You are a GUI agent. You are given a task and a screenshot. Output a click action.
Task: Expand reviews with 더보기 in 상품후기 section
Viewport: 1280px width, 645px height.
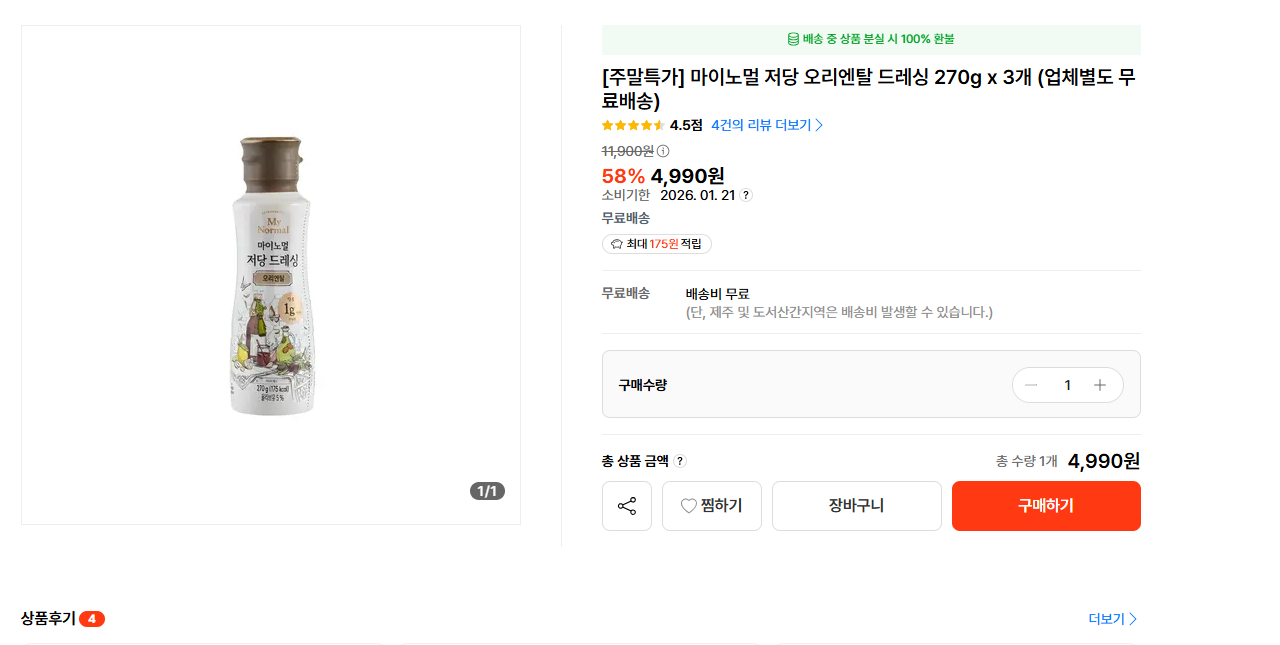click(x=1112, y=619)
